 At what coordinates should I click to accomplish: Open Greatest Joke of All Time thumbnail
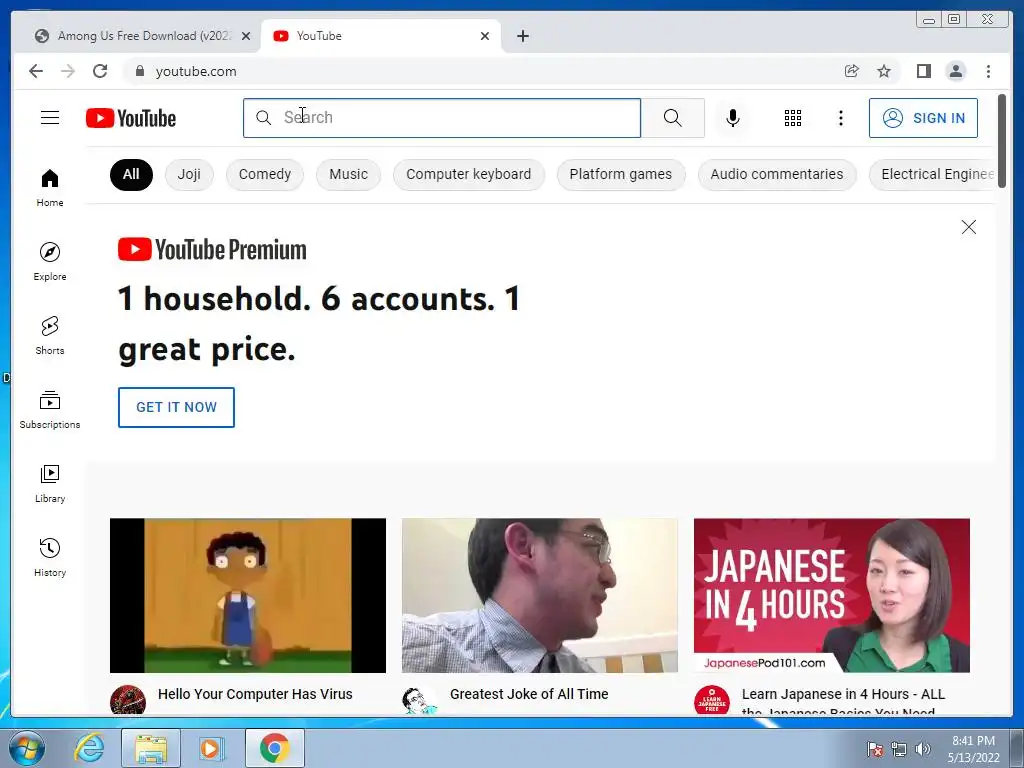click(x=539, y=595)
